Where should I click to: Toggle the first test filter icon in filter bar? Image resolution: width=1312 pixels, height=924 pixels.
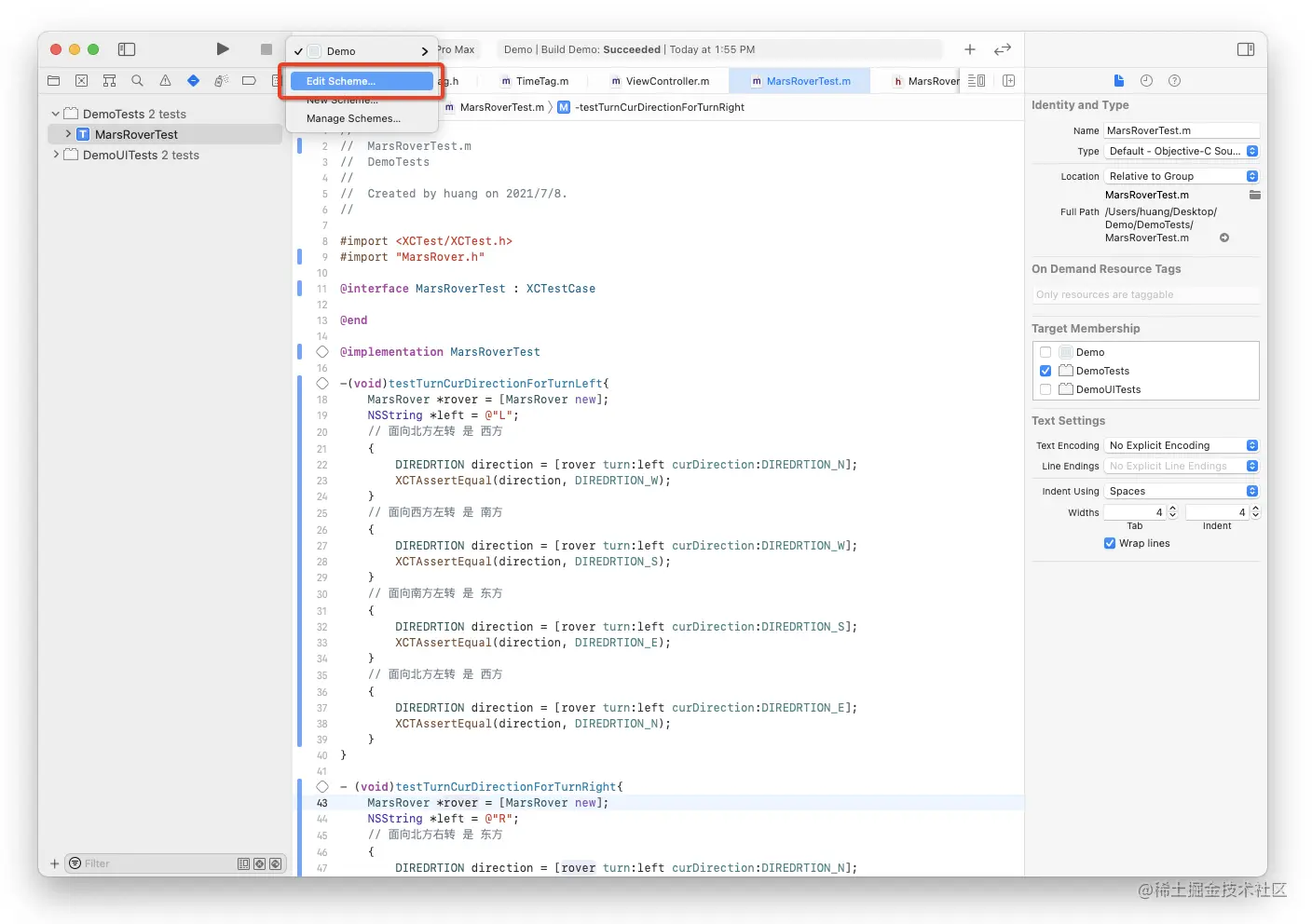click(243, 863)
